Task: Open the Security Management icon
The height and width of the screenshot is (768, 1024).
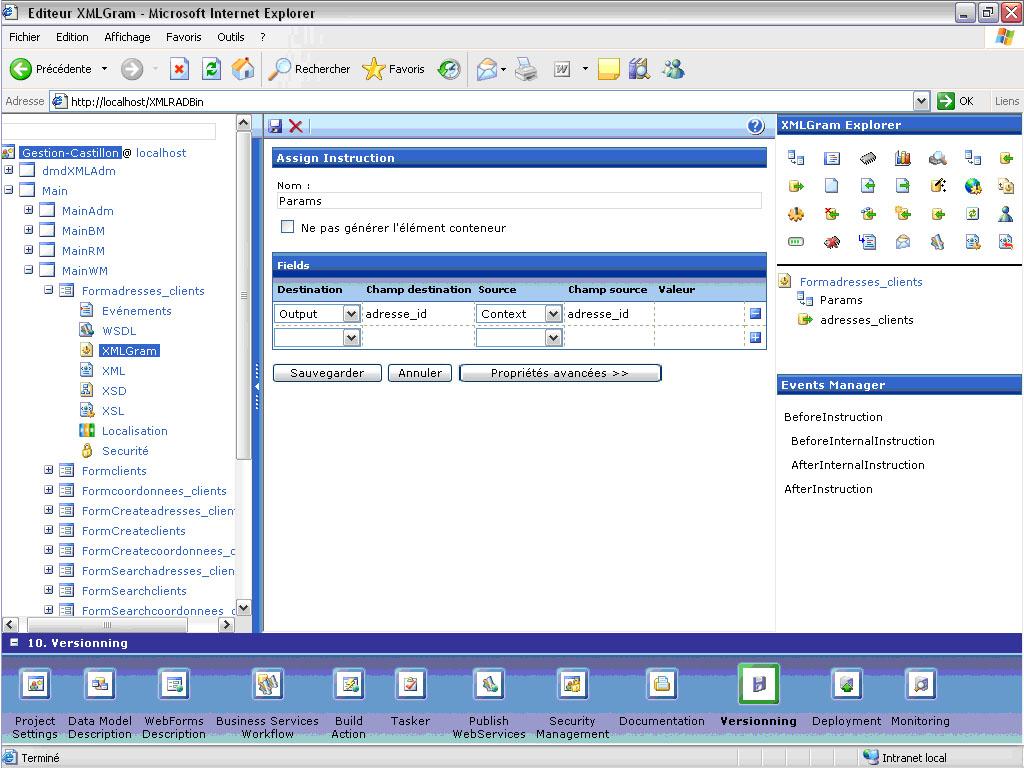Action: (x=572, y=685)
